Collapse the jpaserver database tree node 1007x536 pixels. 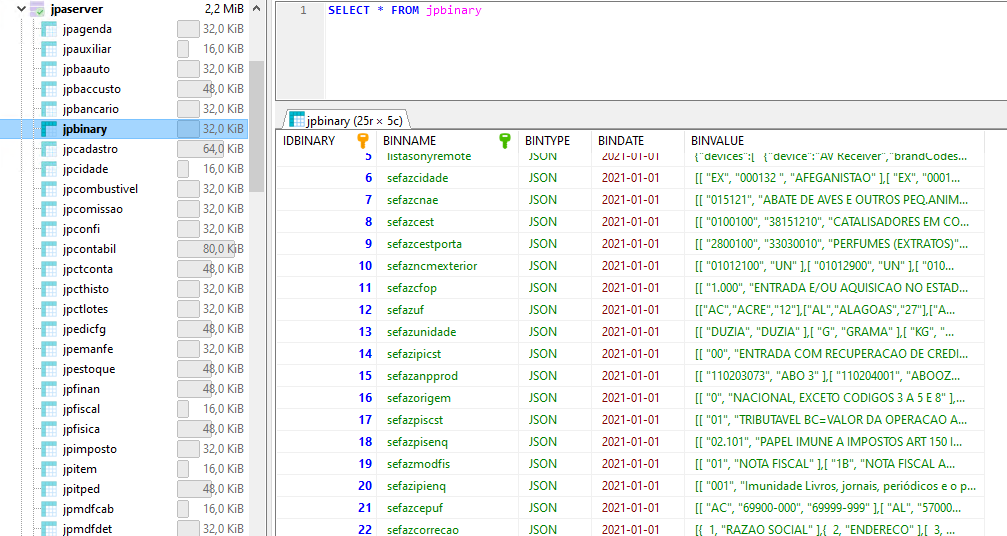pyautogui.click(x=13, y=9)
